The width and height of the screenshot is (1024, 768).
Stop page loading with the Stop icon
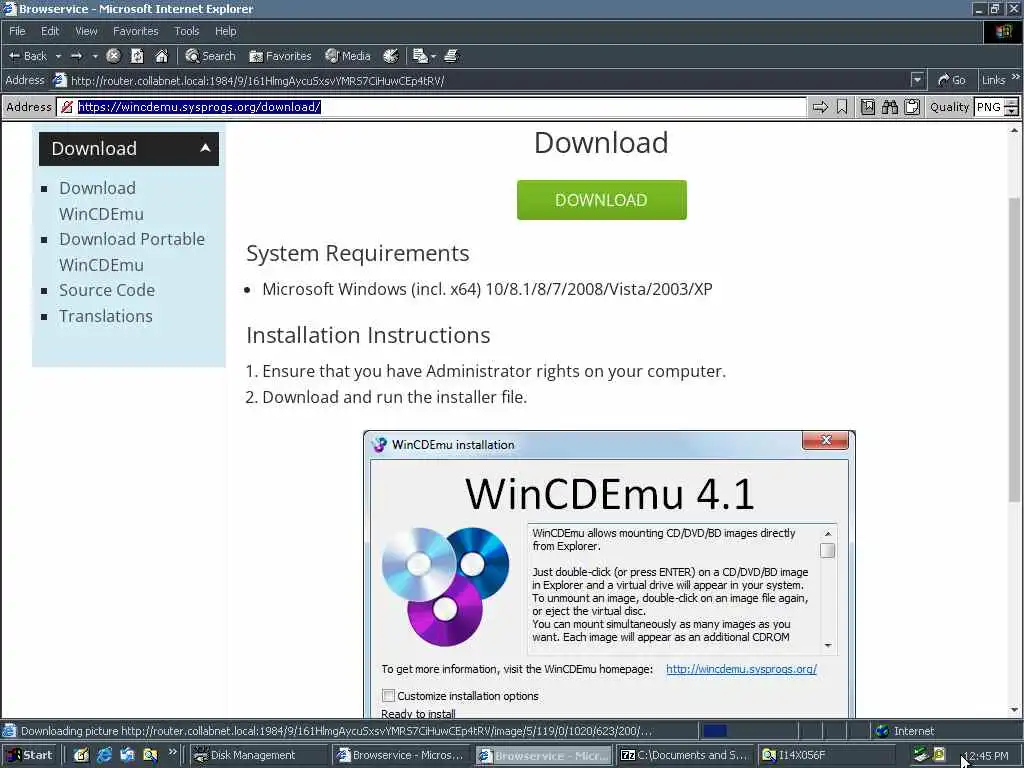(113, 56)
